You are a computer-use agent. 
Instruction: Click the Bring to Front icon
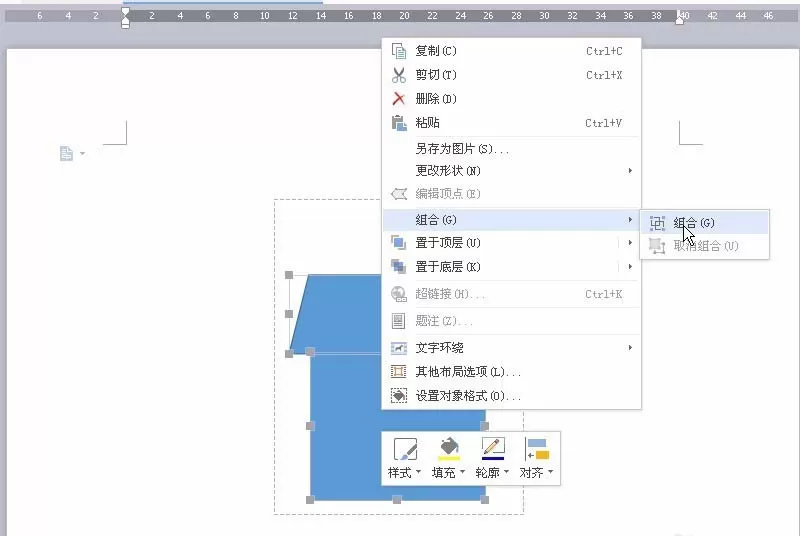tap(398, 243)
